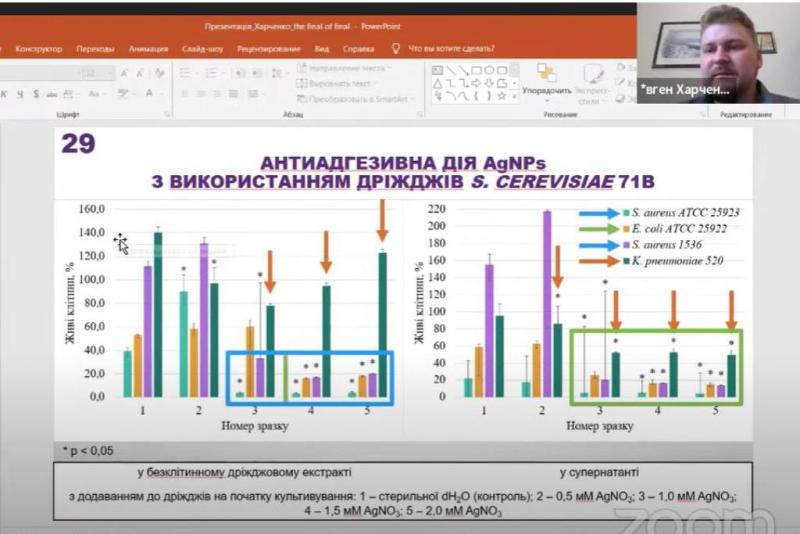Screen dimensions: 800x534
Task: Select the Right Brace shape
Action: click(x=489, y=96)
